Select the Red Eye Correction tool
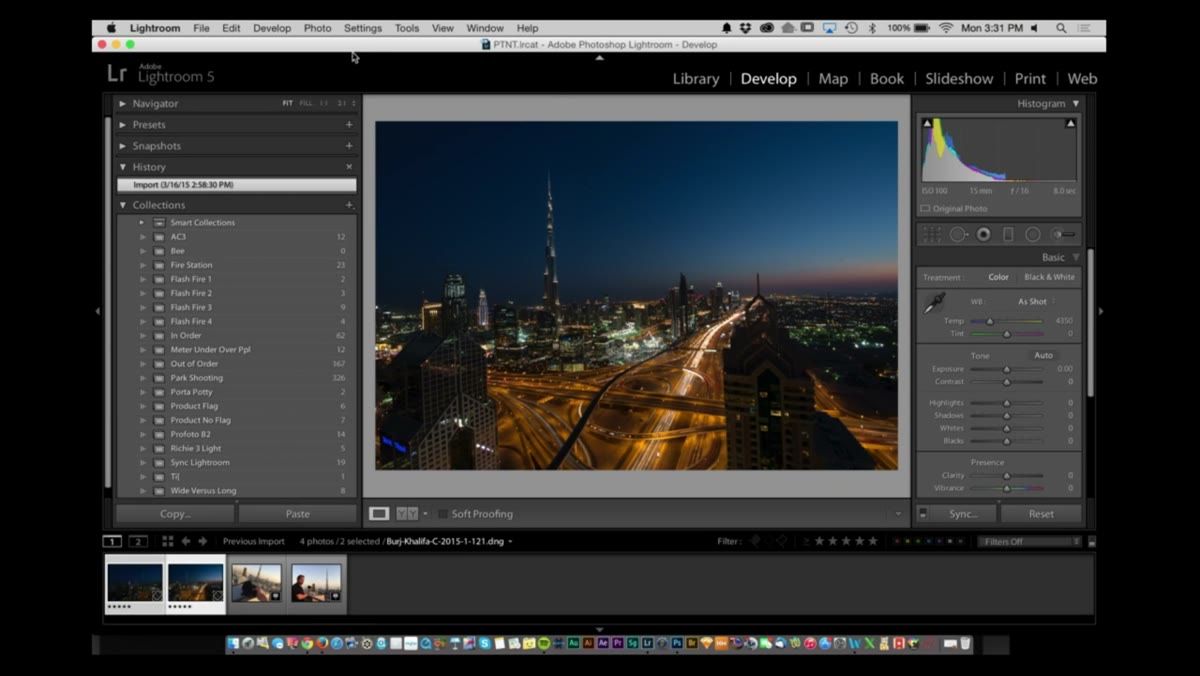This screenshot has height=676, width=1200. [983, 234]
